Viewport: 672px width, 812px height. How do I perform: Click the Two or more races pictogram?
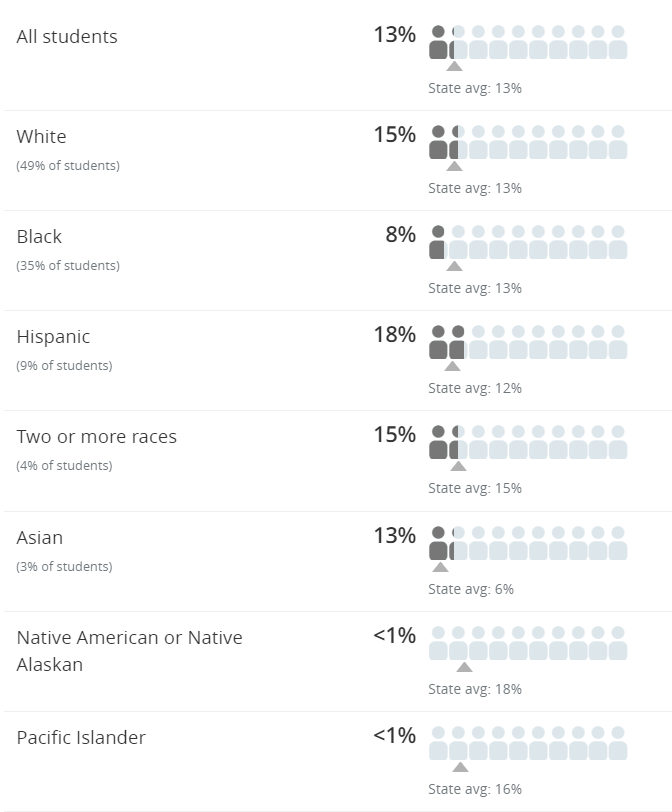(x=528, y=443)
